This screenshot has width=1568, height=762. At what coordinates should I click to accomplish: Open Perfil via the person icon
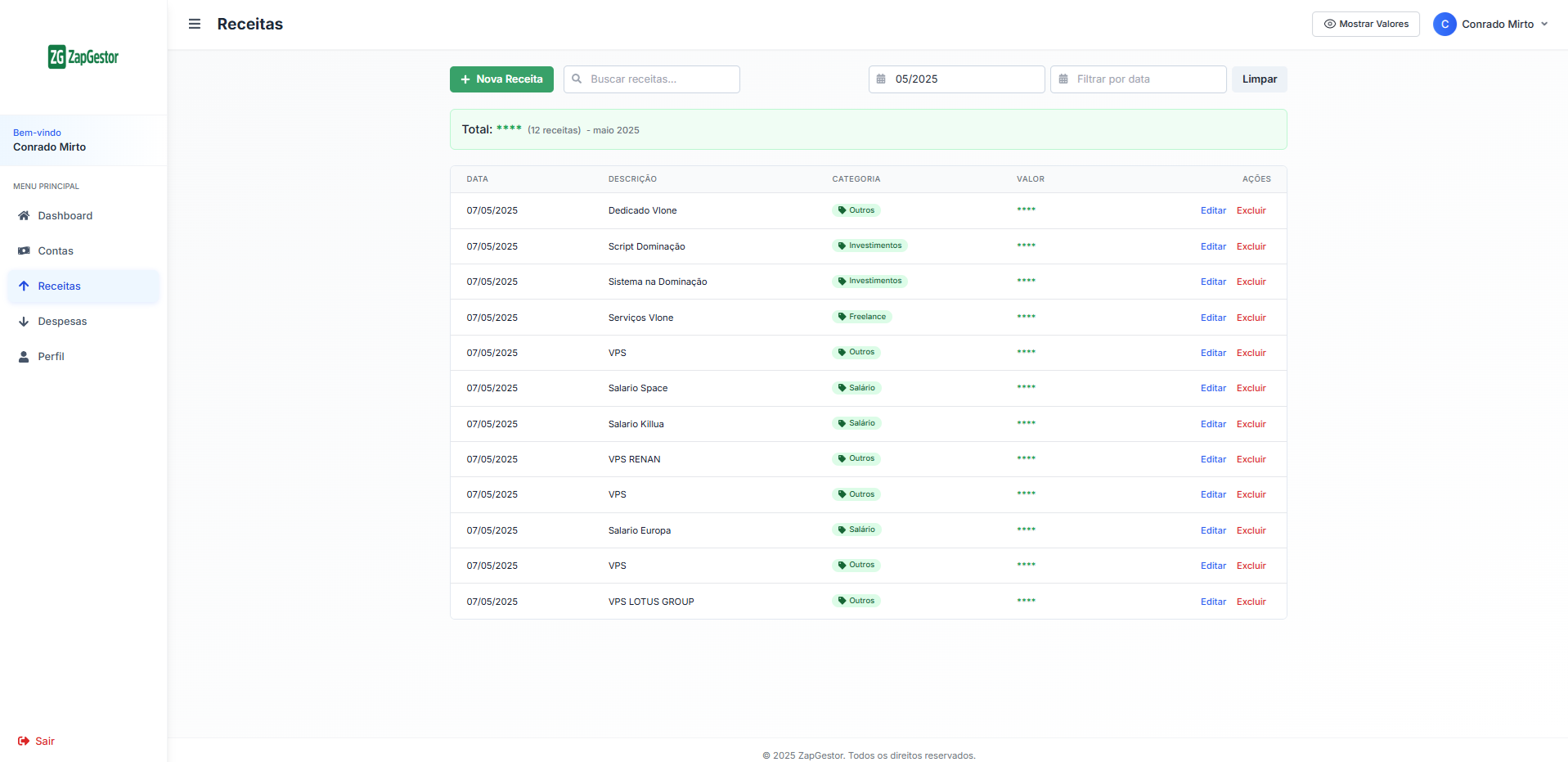[24, 356]
